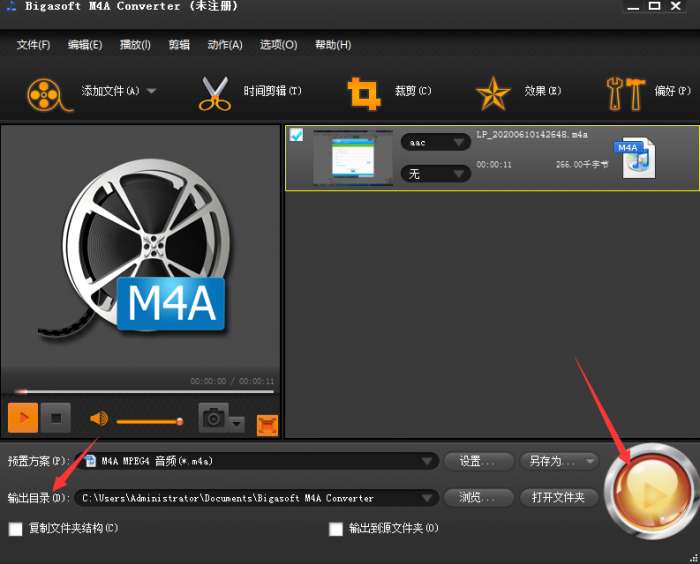Click the 时间剪辑(T) label
The width and height of the screenshot is (700, 564).
[273, 91]
